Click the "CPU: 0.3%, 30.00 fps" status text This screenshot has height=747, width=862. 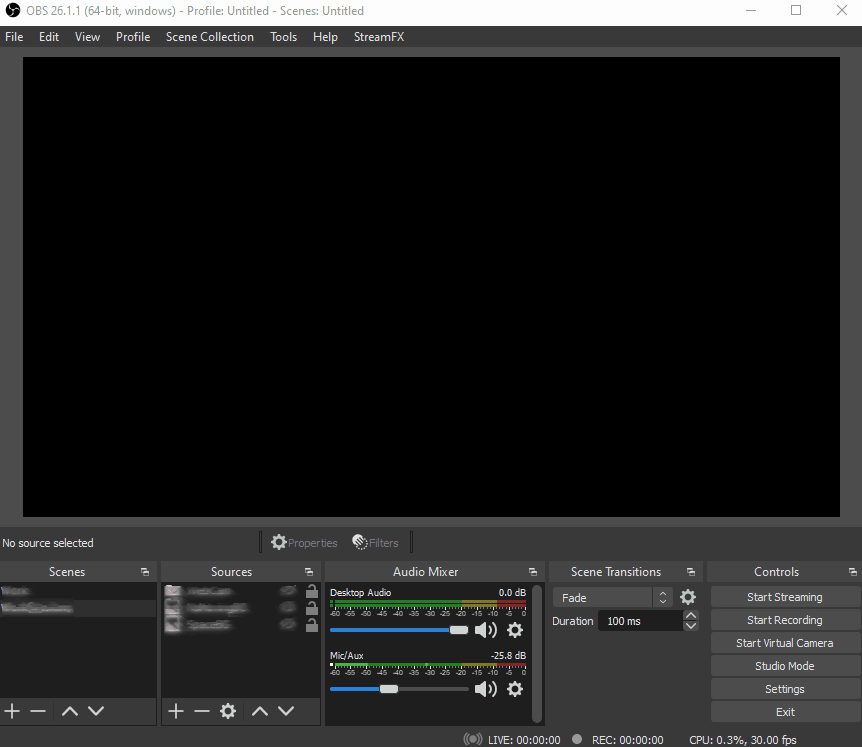743,740
